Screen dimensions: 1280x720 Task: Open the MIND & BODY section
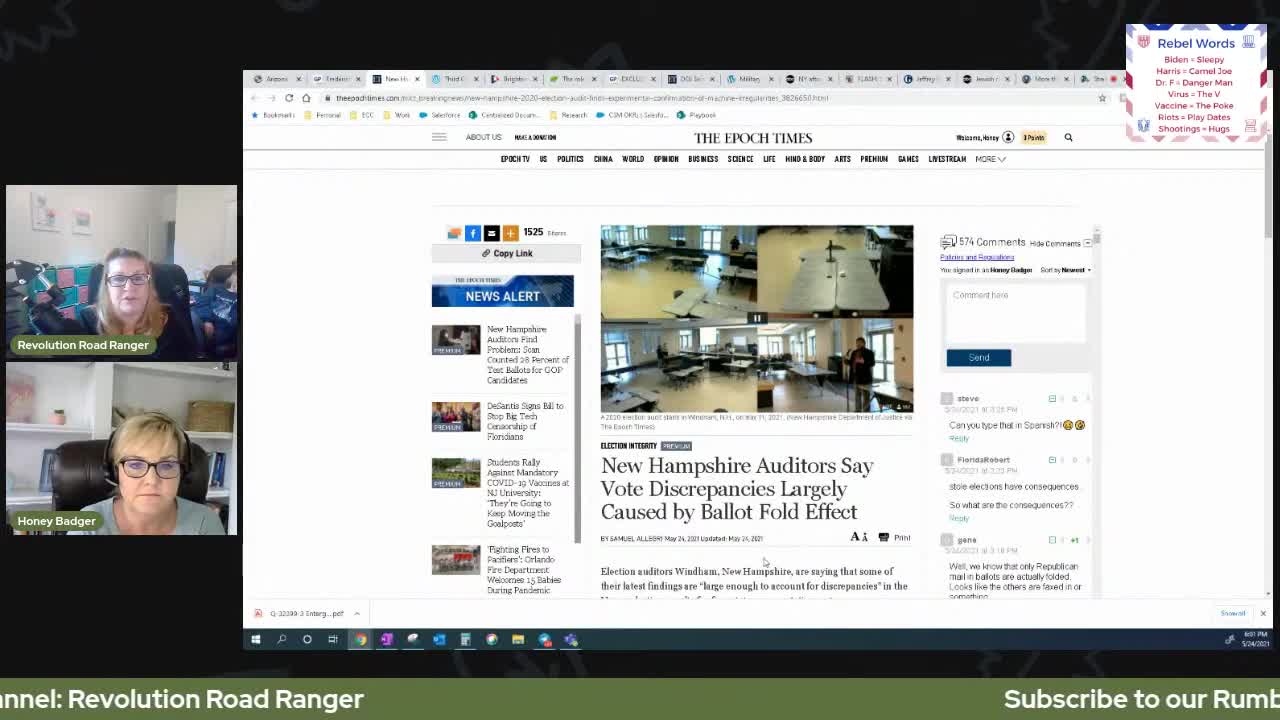point(805,159)
